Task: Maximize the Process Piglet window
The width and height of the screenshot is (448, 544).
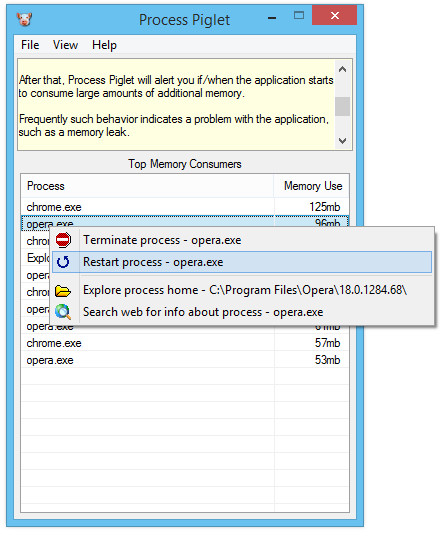Action: coord(299,15)
